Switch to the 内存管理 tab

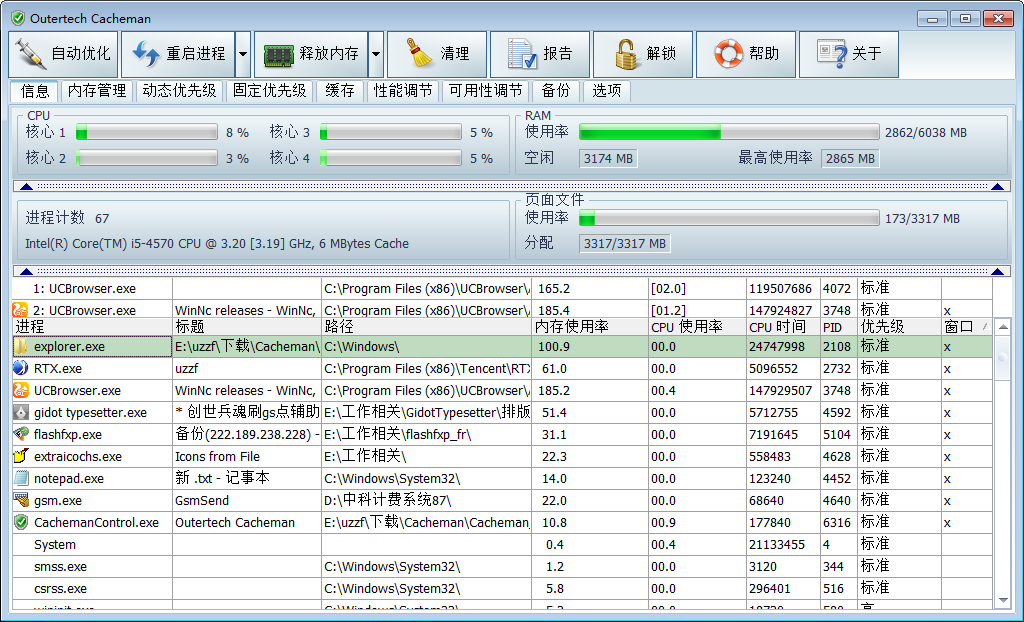97,91
